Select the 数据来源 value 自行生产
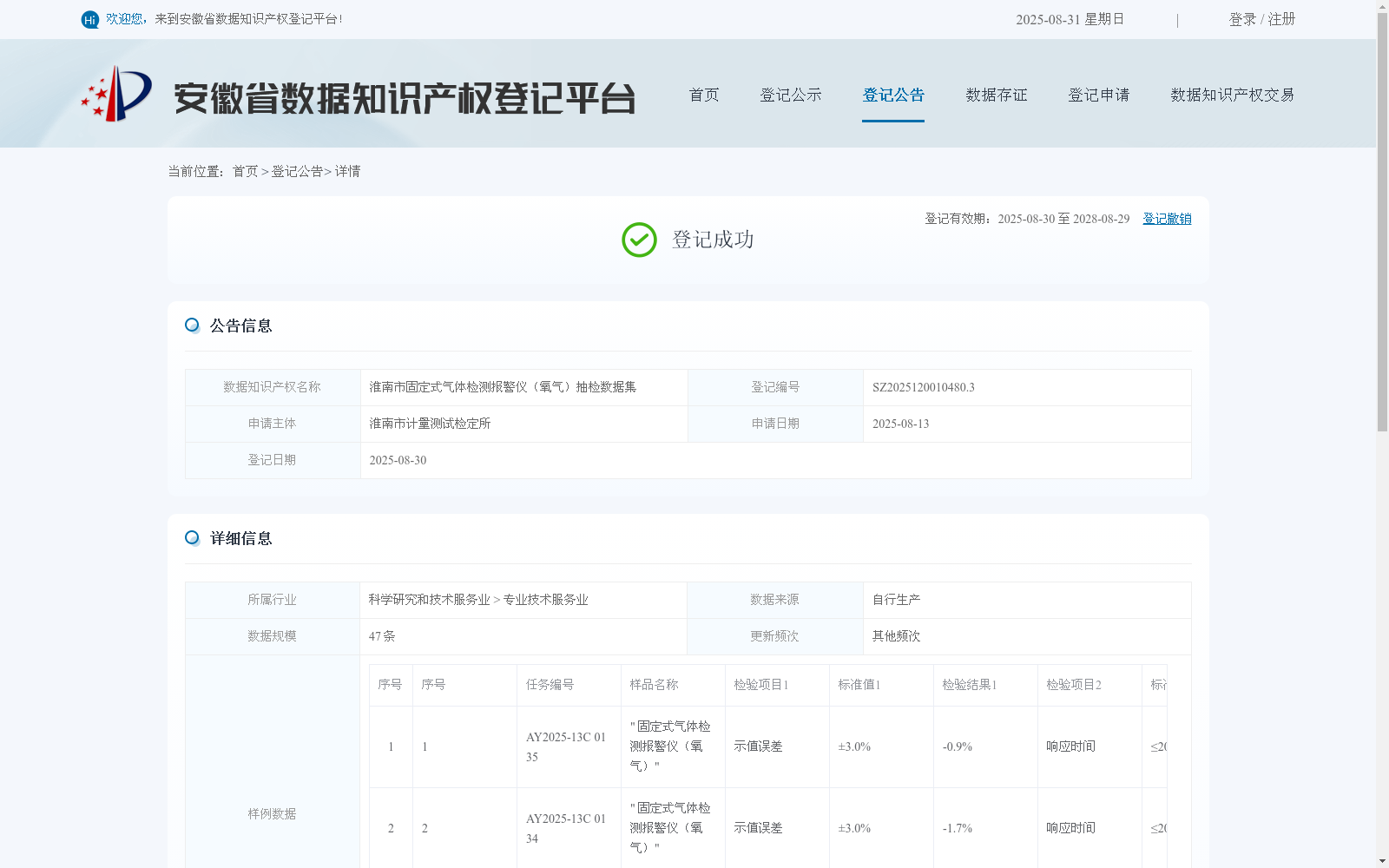The width and height of the screenshot is (1389, 868). click(x=896, y=600)
